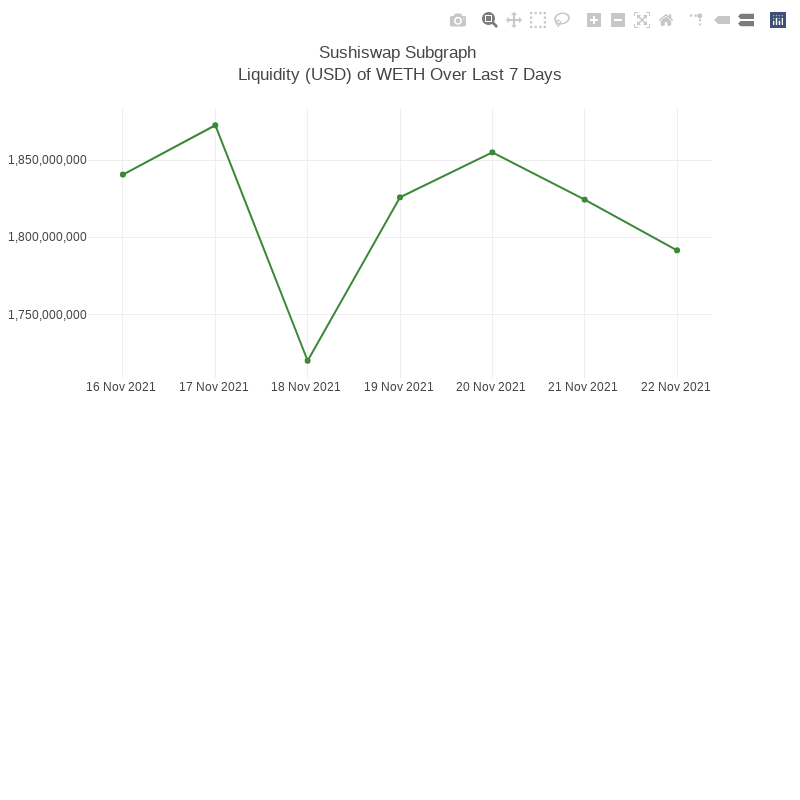Screen dimensions: 800x800
Task: Click x-axis label 19 Nov 2021
Action: (398, 387)
